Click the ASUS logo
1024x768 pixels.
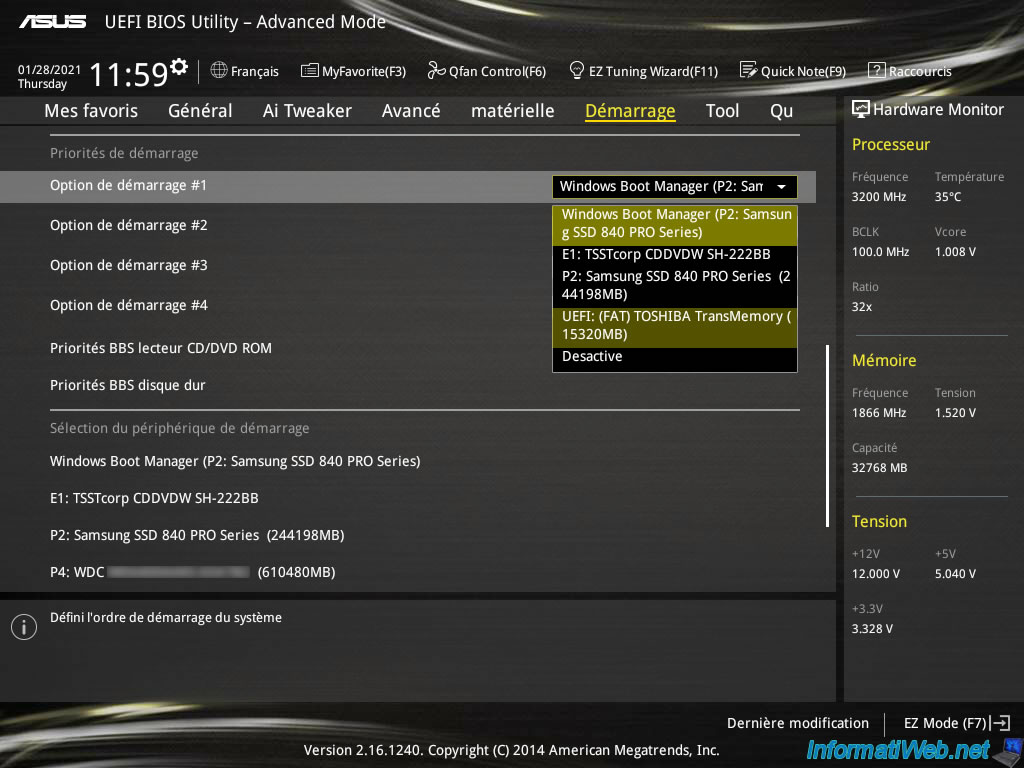52,22
